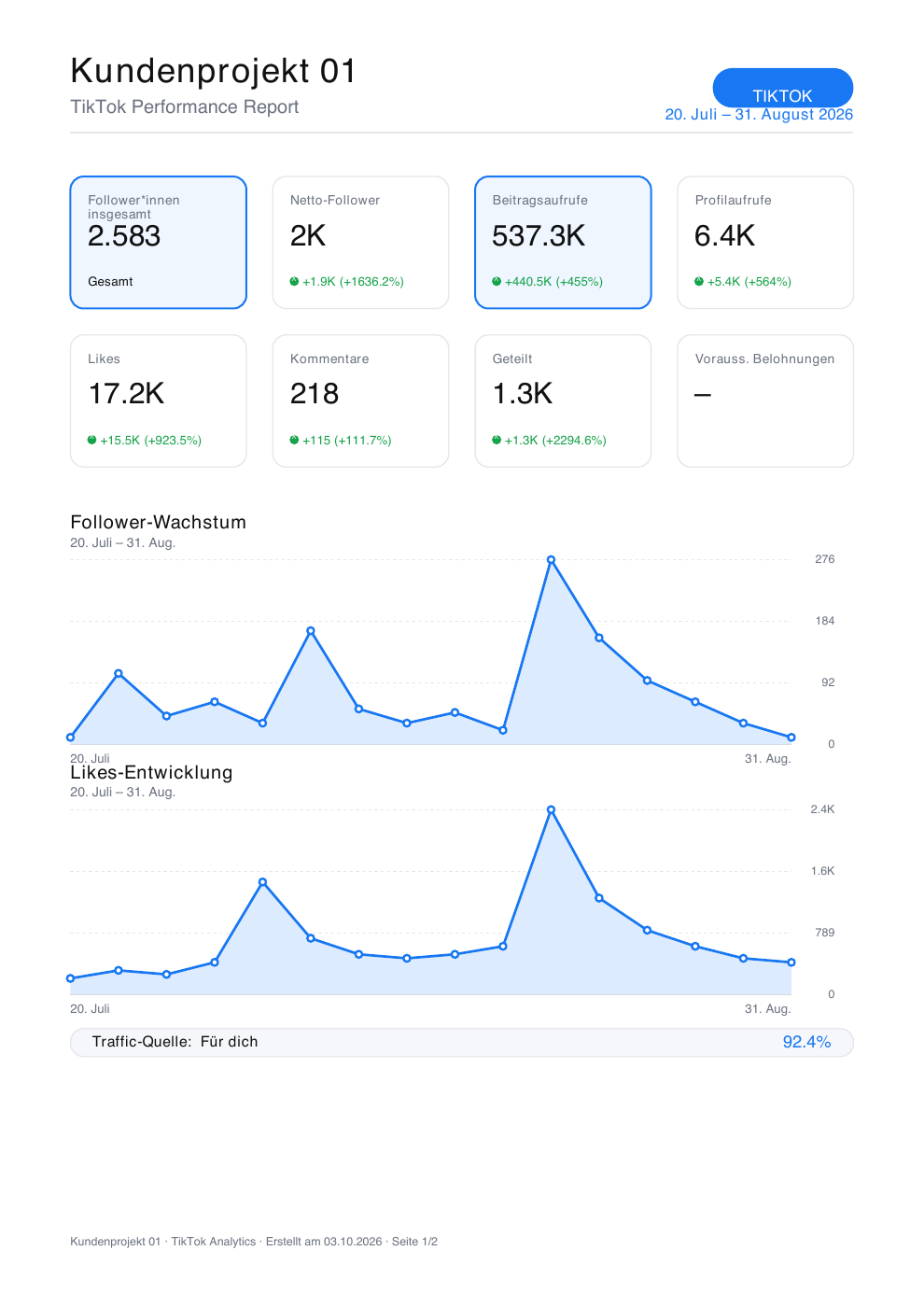924x1307 pixels.
Task: Click the footer text 'Erstellt am 03.10.2026'
Action: tap(324, 1243)
